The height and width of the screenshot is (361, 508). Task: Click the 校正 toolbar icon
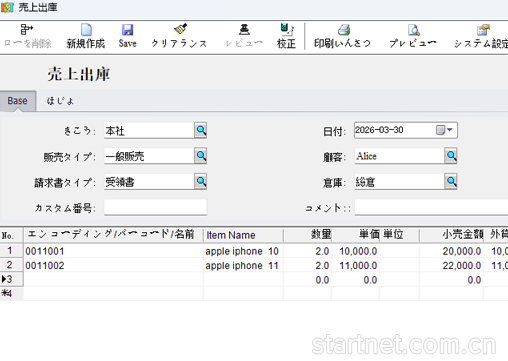point(287,29)
